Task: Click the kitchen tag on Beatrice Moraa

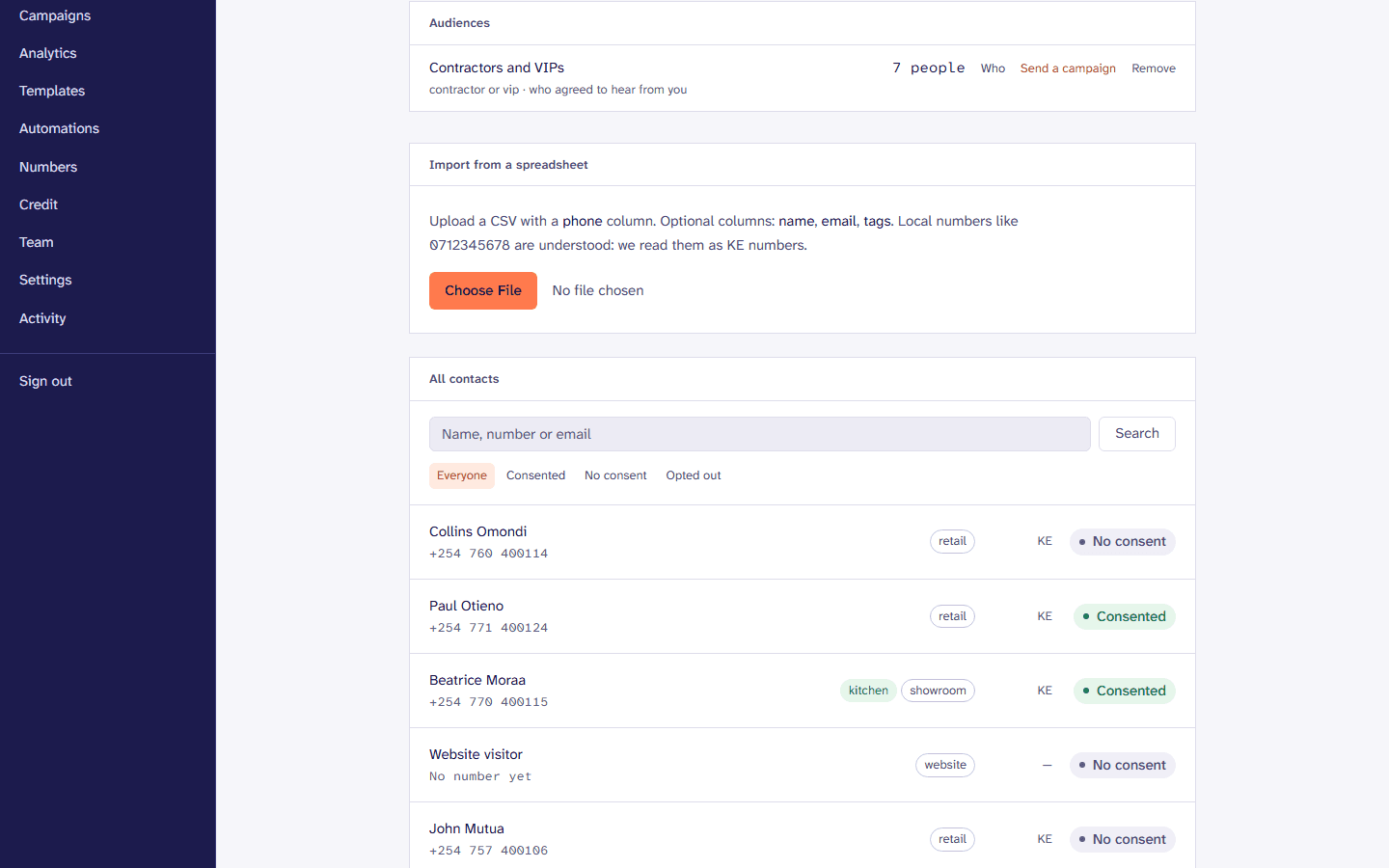Action: (x=868, y=691)
